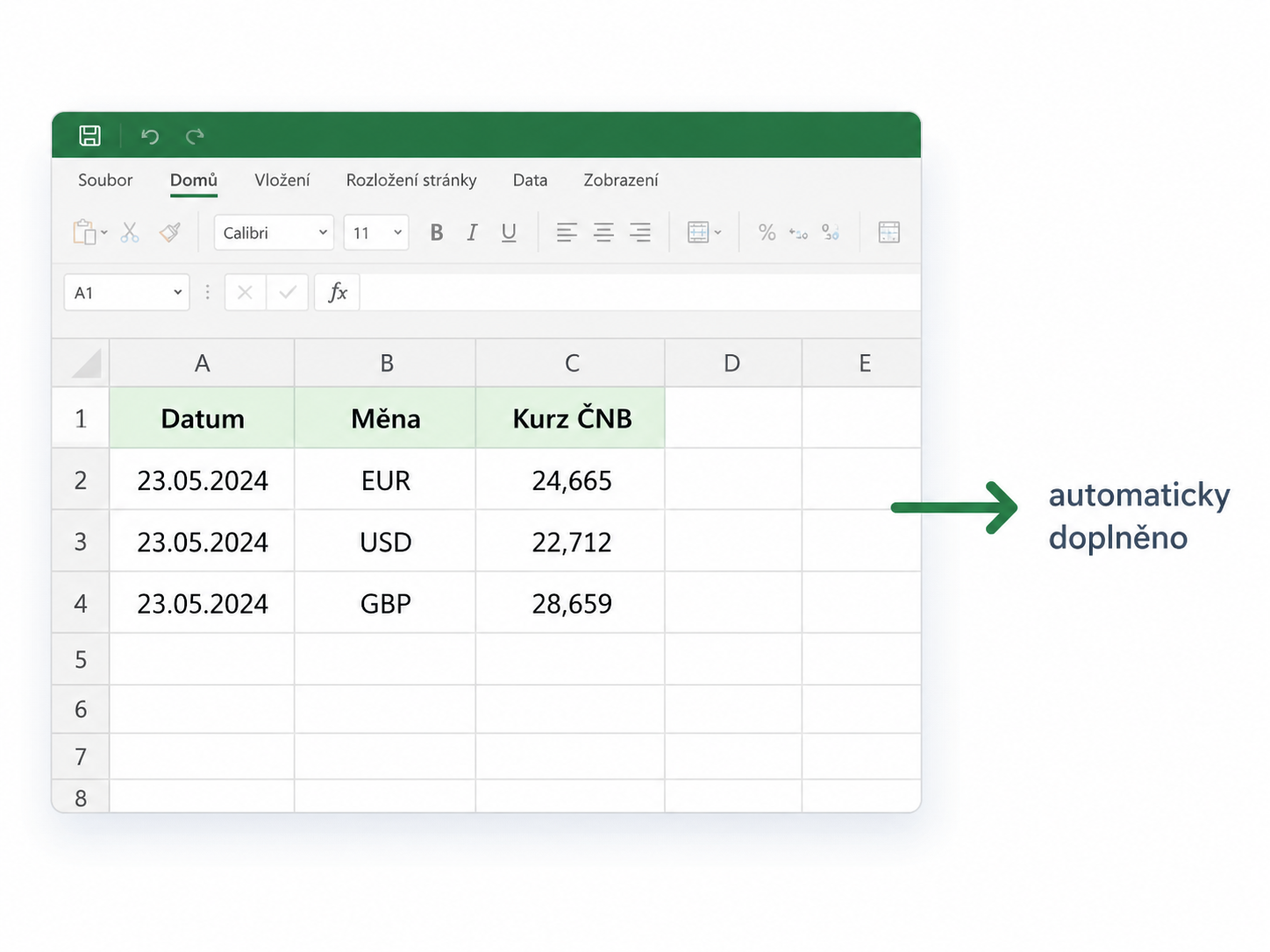Toggle bold formatting

click(437, 232)
